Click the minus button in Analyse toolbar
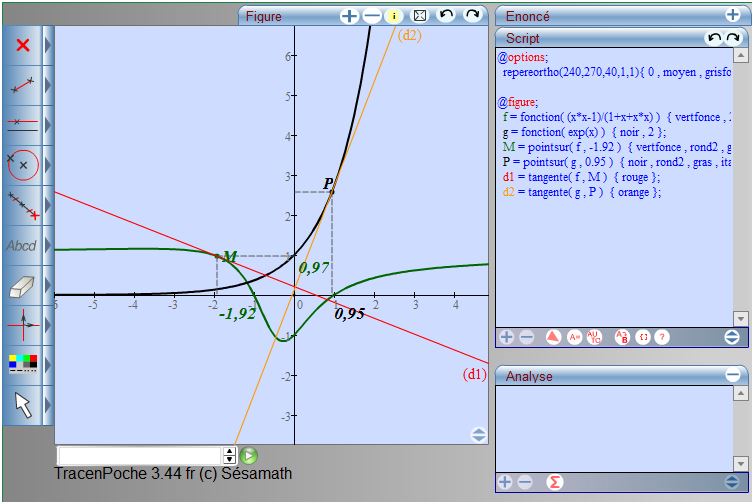Image resolution: width=753 pixels, height=504 pixels. click(x=525, y=481)
